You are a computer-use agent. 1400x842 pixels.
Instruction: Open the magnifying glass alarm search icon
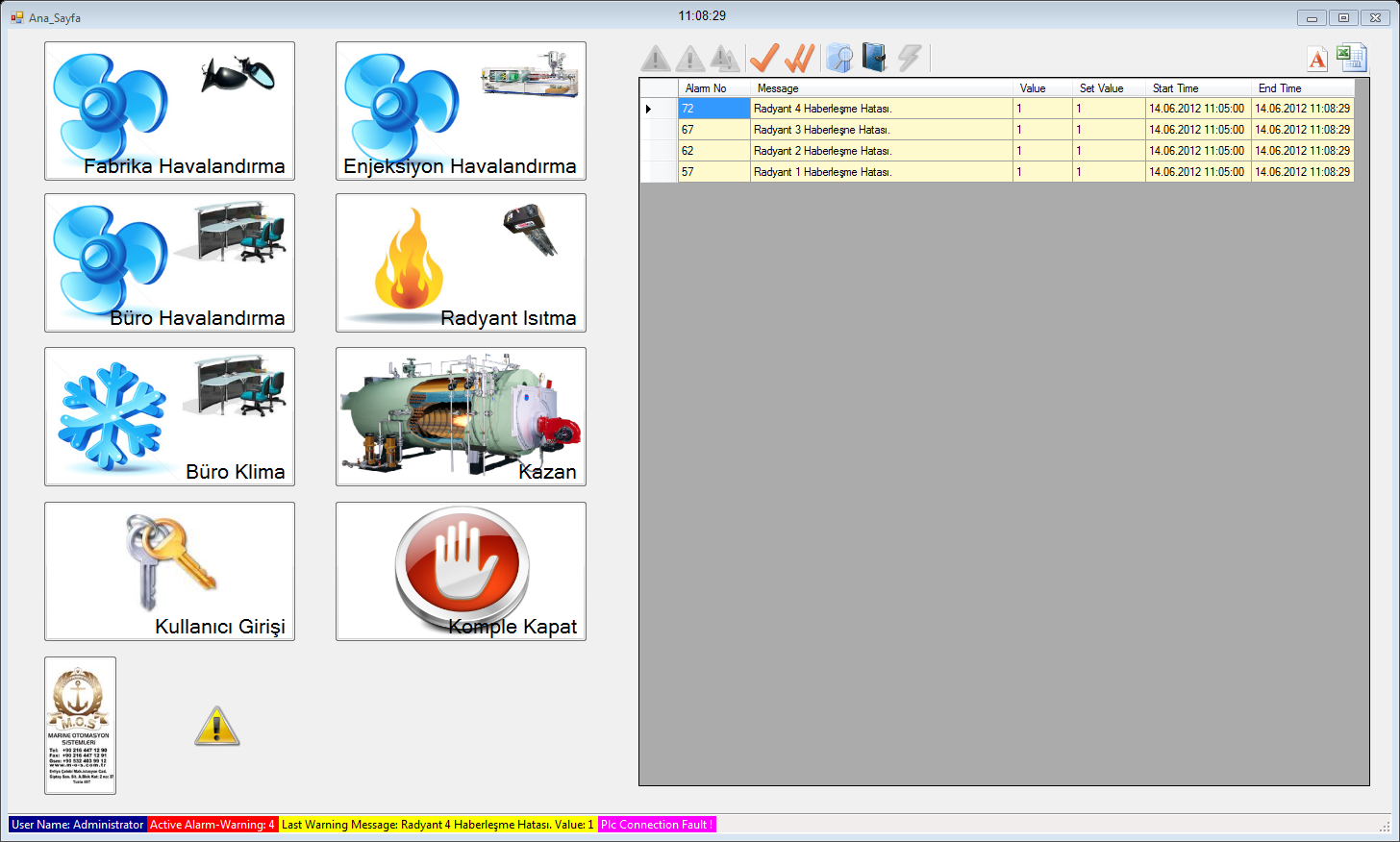(839, 59)
